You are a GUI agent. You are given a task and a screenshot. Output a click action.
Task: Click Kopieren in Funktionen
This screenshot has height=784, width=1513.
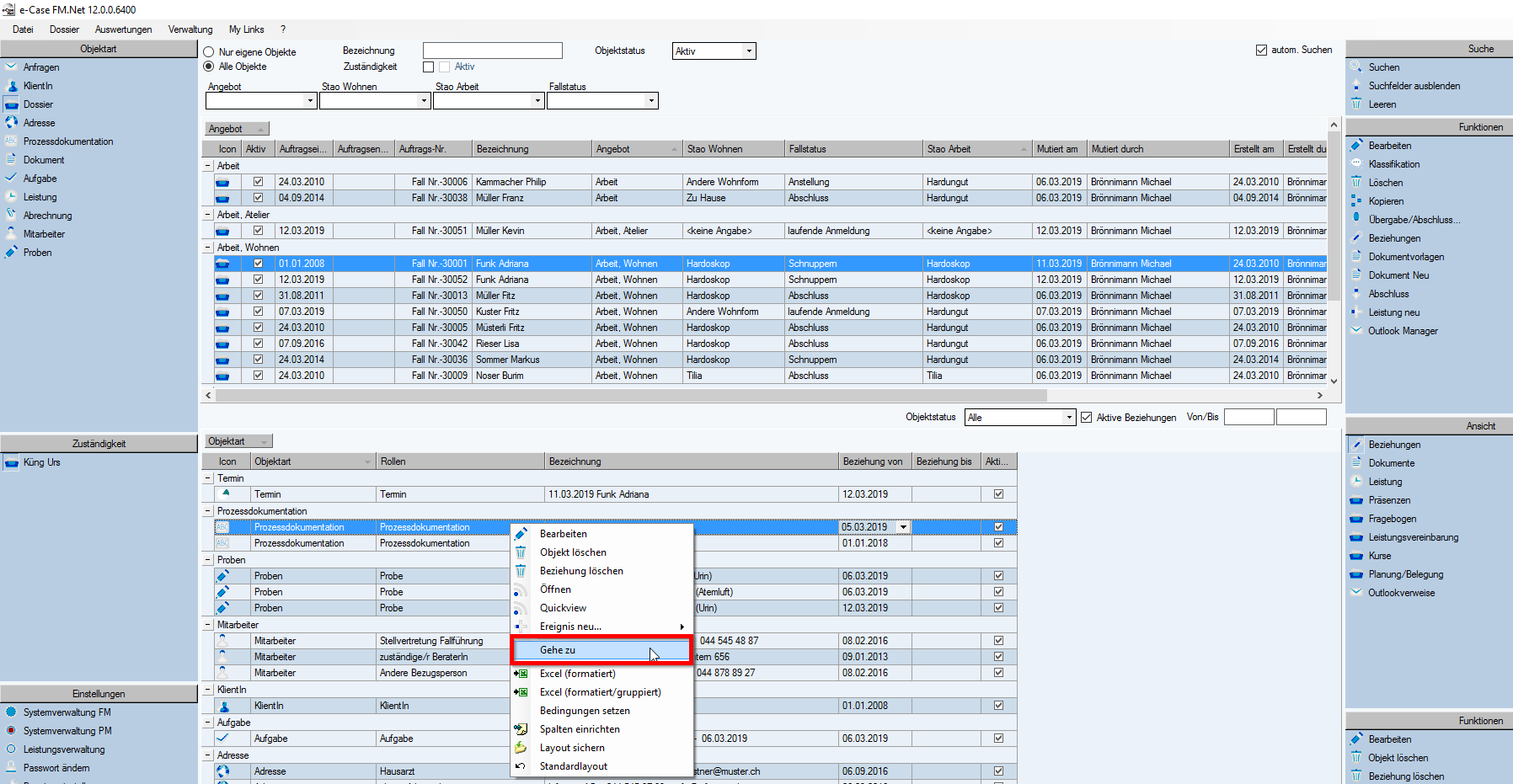click(1386, 201)
